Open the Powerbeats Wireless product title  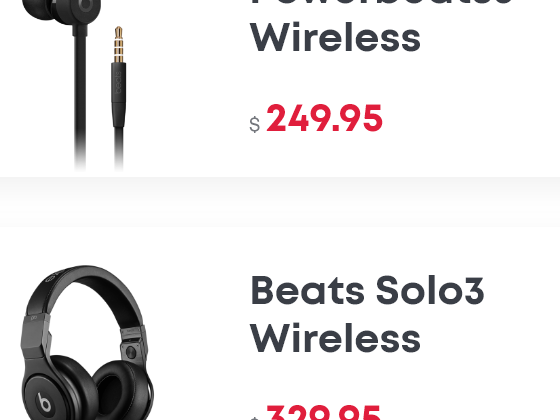click(380, 26)
